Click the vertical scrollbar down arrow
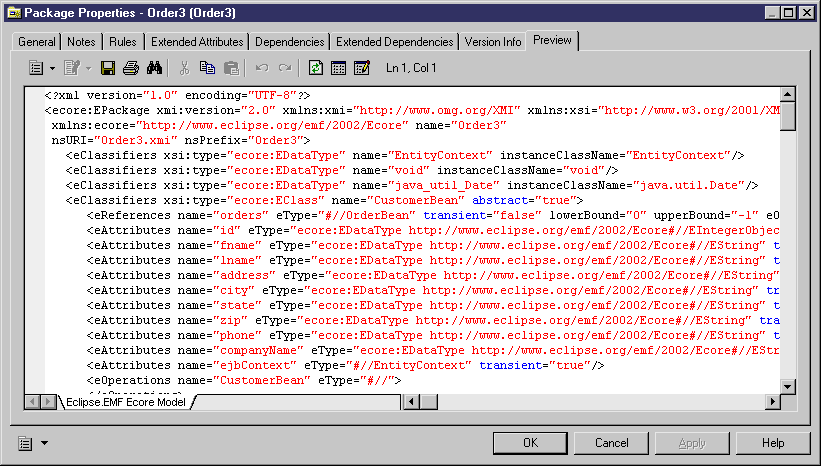 (x=787, y=386)
